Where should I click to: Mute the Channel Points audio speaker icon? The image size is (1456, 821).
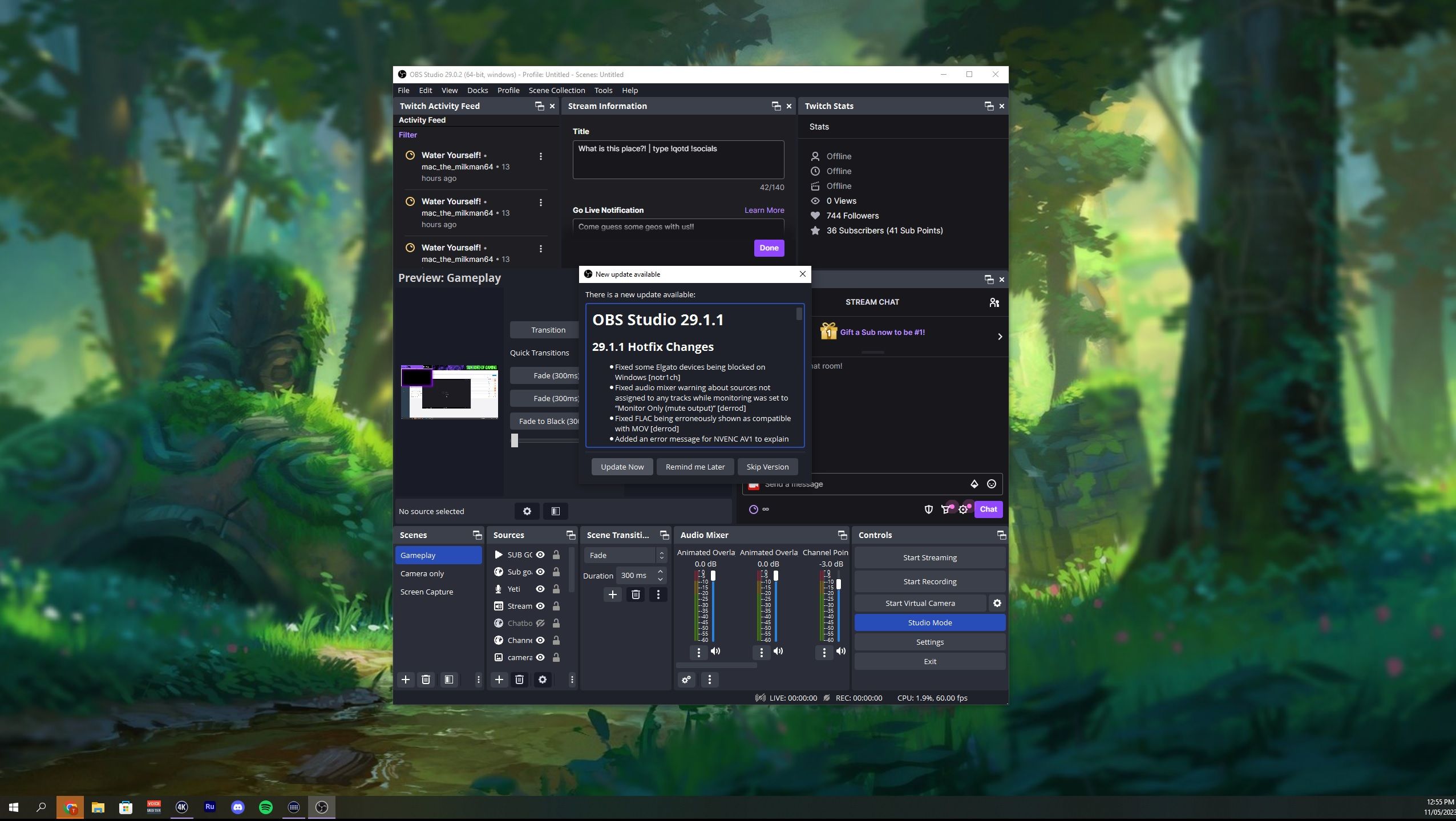click(x=841, y=651)
